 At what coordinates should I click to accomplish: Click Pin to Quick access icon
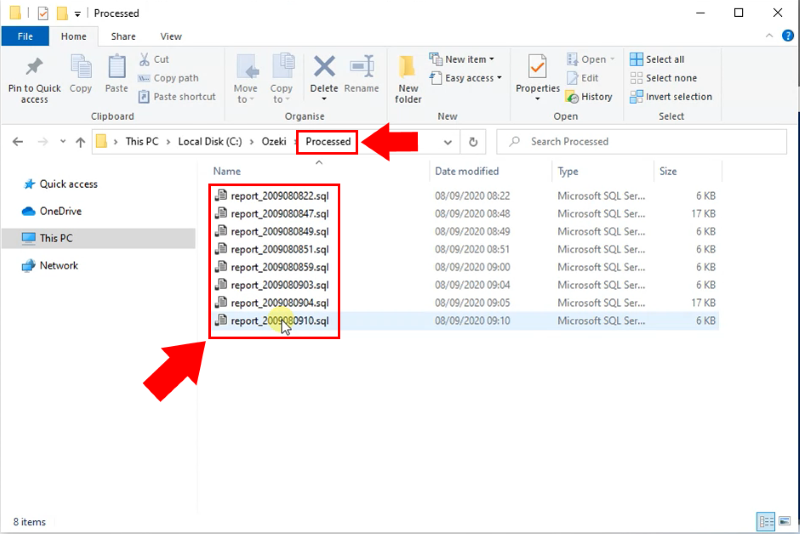[34, 67]
